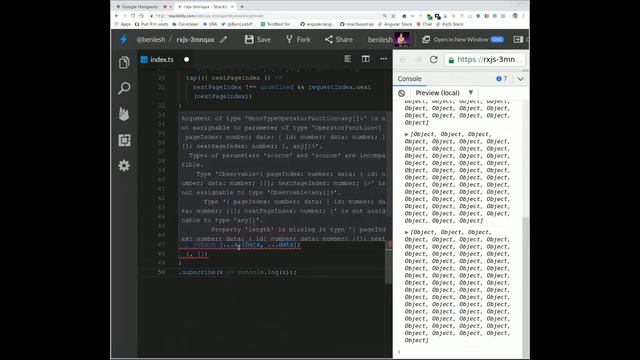
Task: Clear the console with the ban icon
Action: coord(402,93)
